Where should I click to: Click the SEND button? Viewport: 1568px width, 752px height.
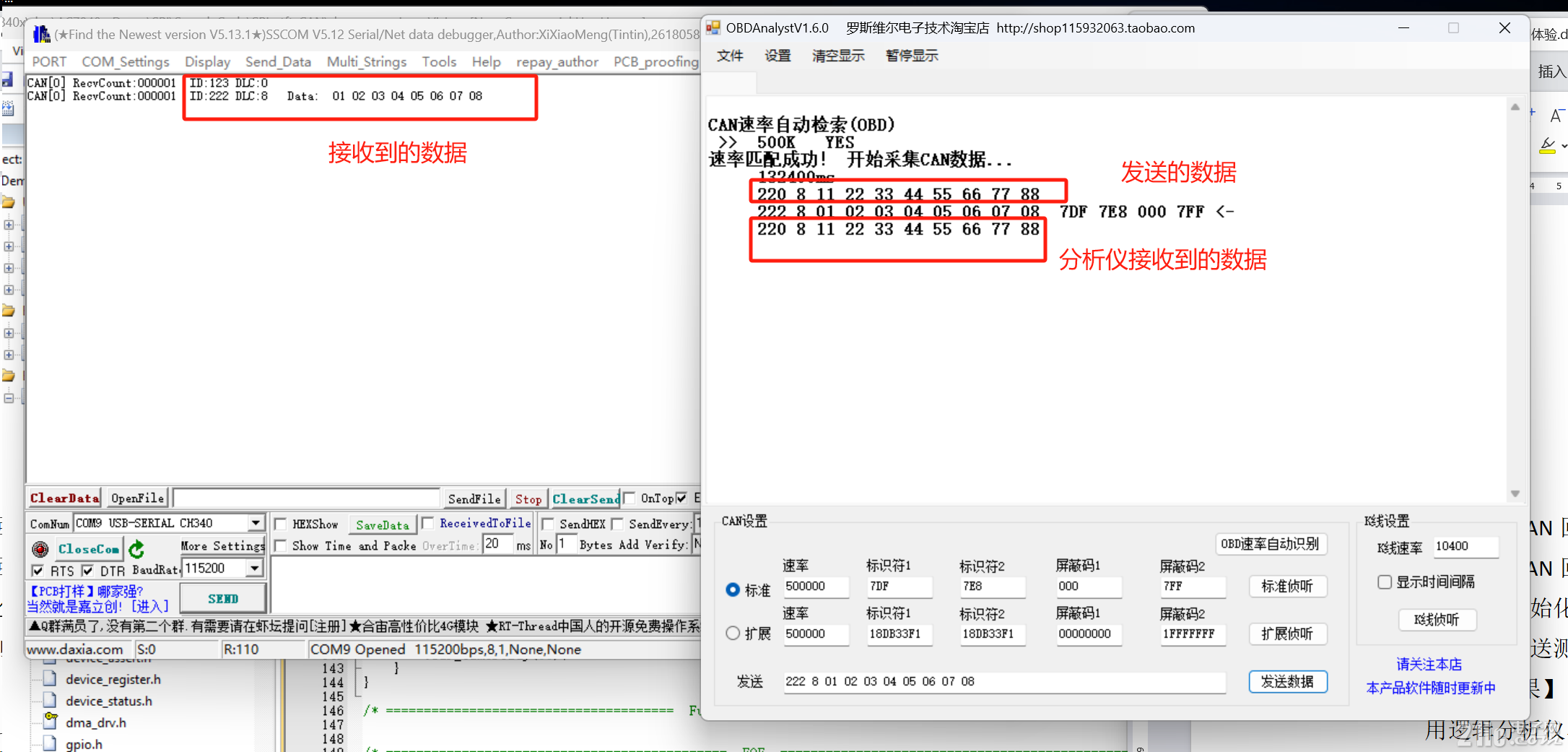tap(223, 599)
